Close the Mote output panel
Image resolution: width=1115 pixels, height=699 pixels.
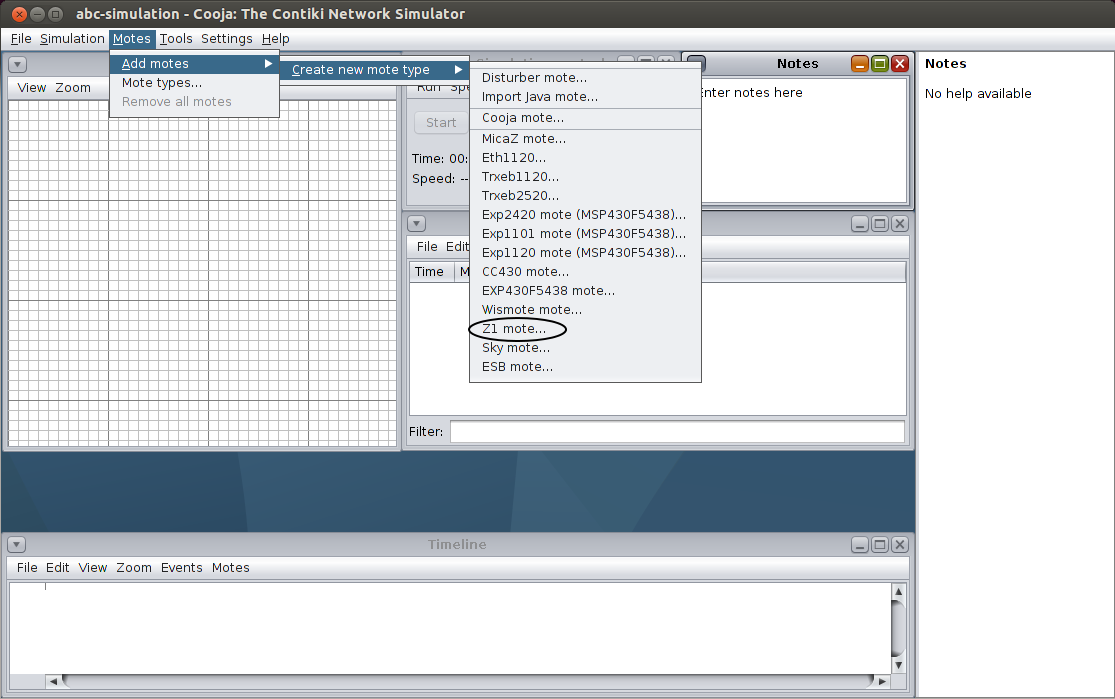point(900,224)
